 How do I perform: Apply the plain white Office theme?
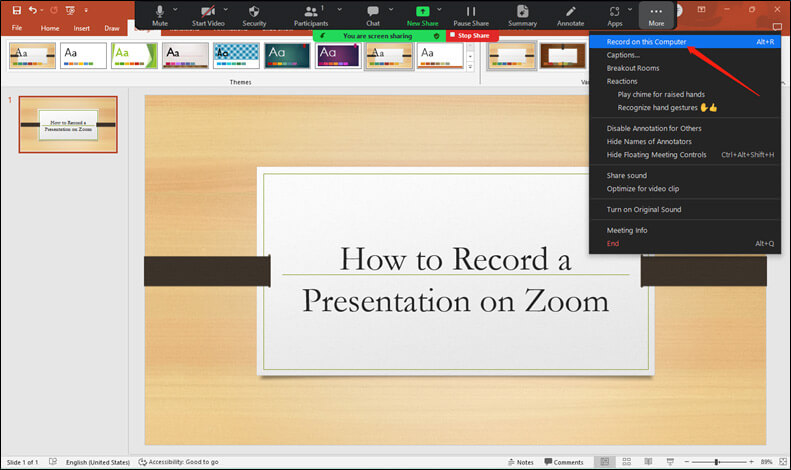tap(83, 55)
